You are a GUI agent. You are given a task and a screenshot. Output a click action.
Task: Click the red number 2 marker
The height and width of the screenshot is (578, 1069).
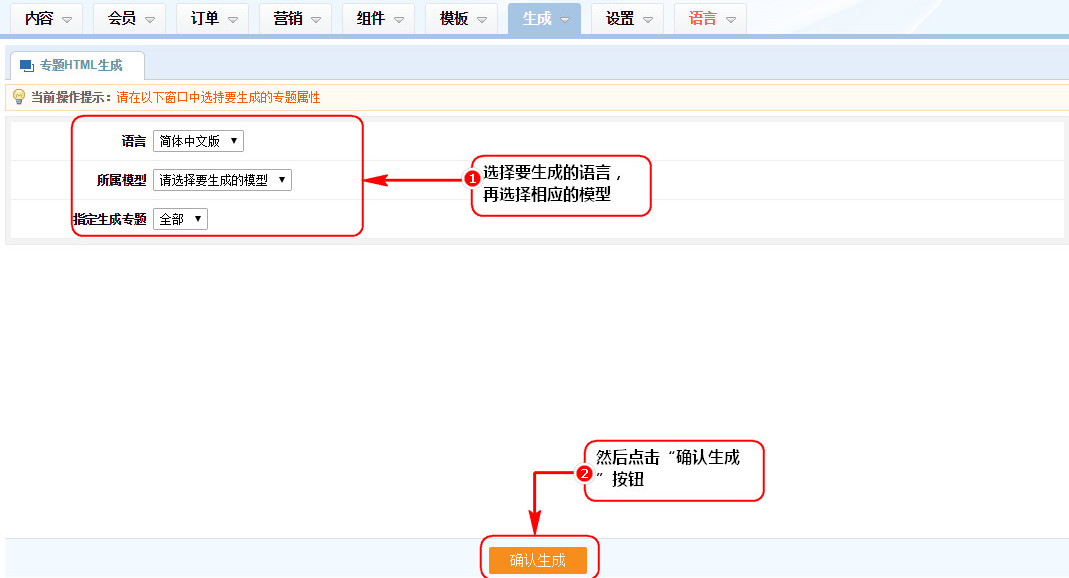585,474
